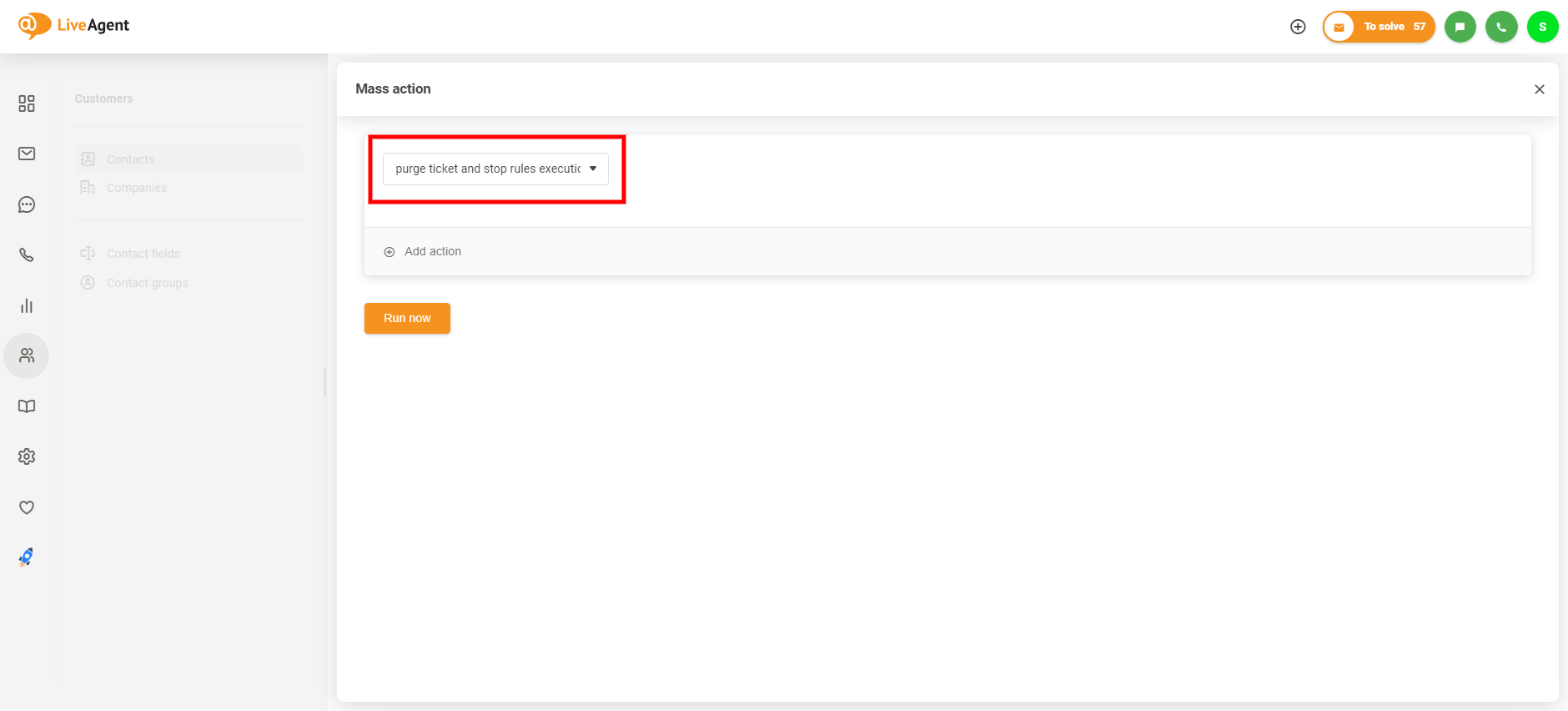Viewport: 1568px width, 711px height.
Task: Open the Chats speech bubble icon
Action: [27, 204]
